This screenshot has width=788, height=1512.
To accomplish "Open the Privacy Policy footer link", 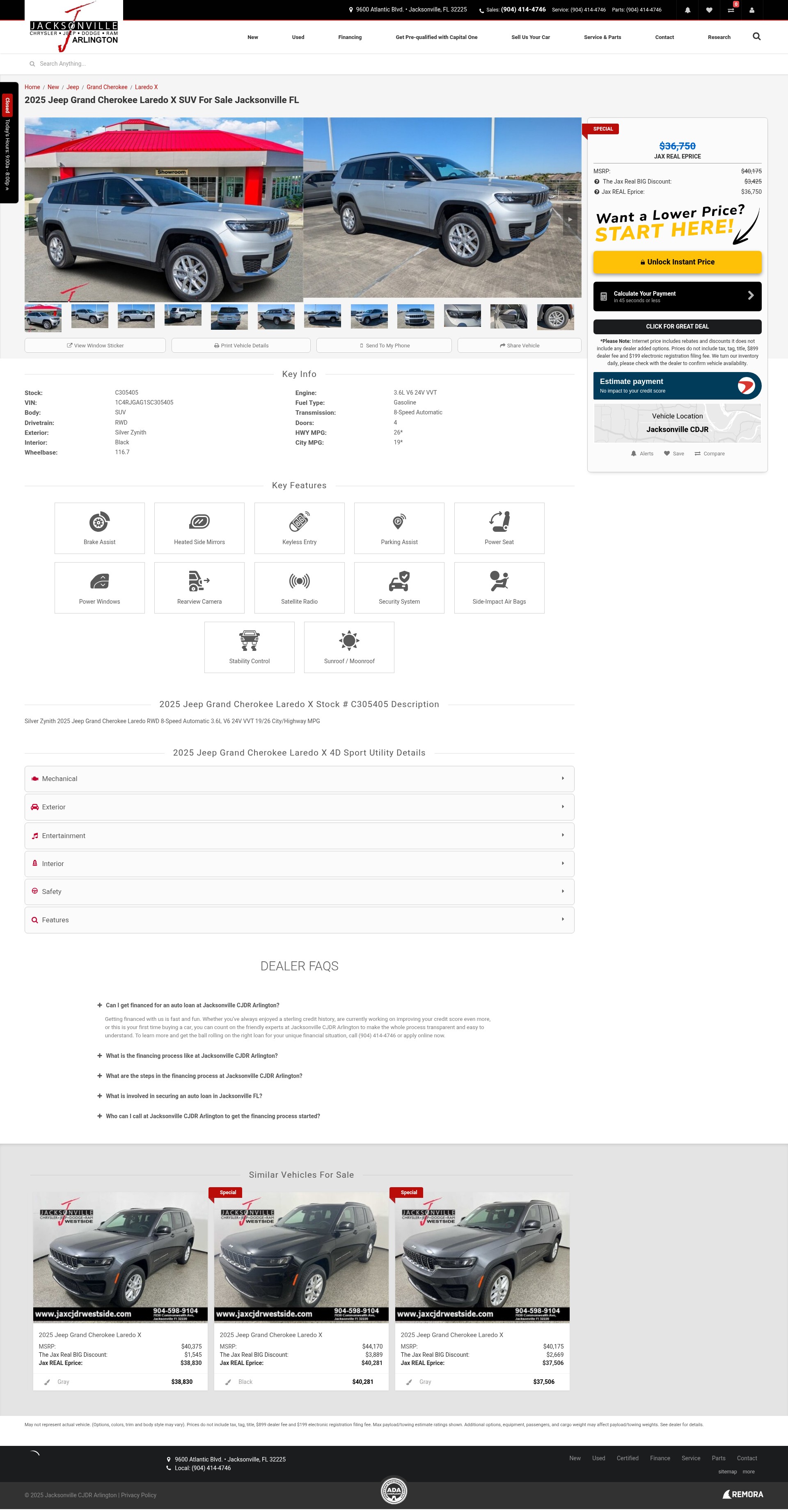I will pos(139,1495).
